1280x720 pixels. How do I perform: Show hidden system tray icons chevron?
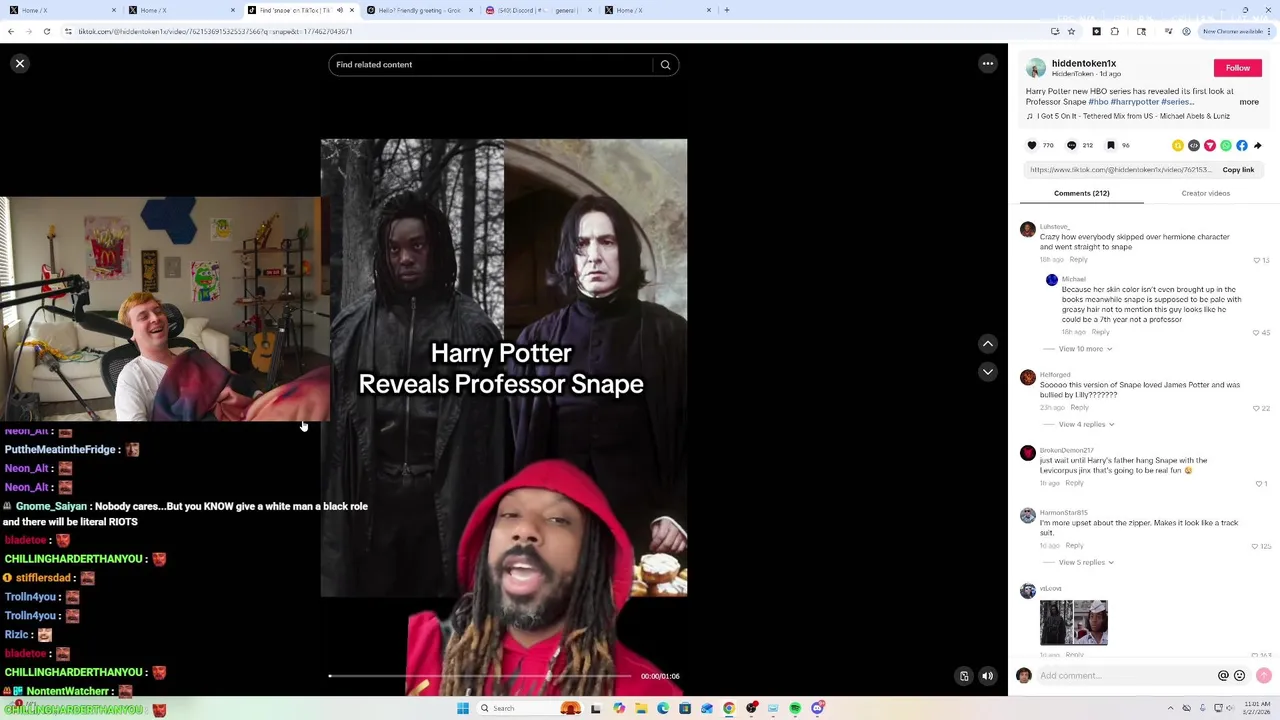1171,708
